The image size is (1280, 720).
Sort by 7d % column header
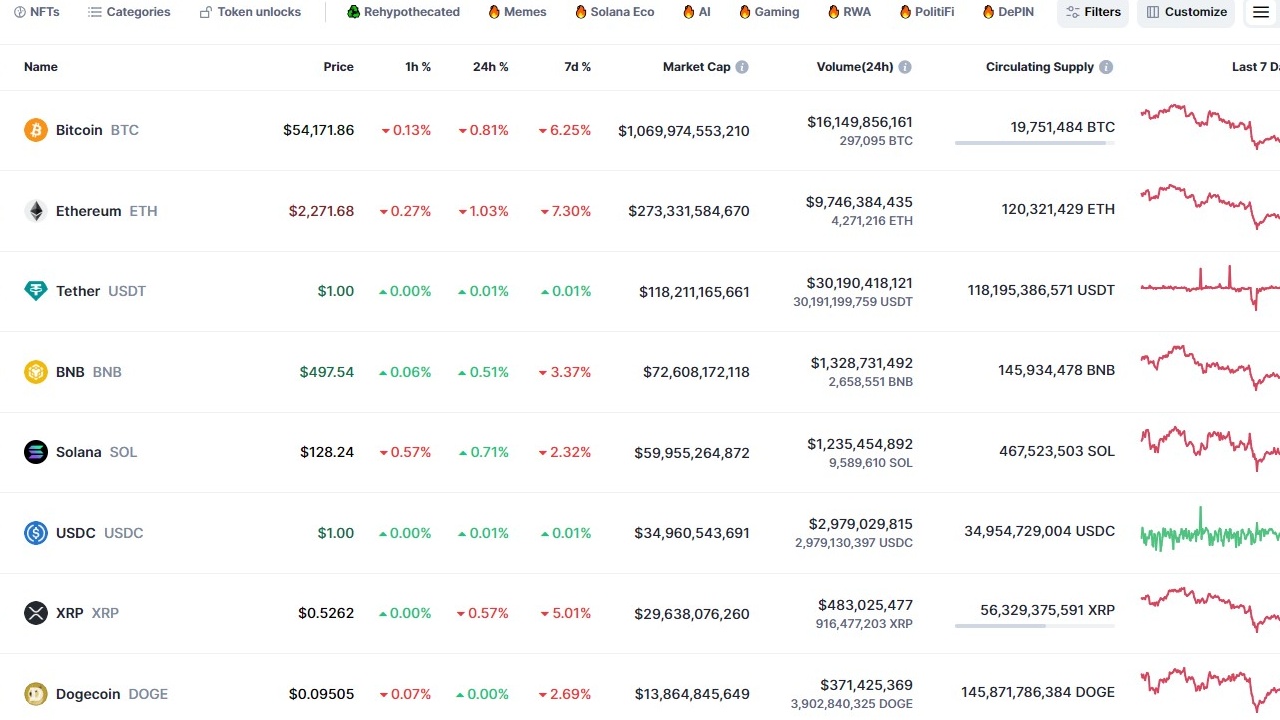pyautogui.click(x=577, y=67)
